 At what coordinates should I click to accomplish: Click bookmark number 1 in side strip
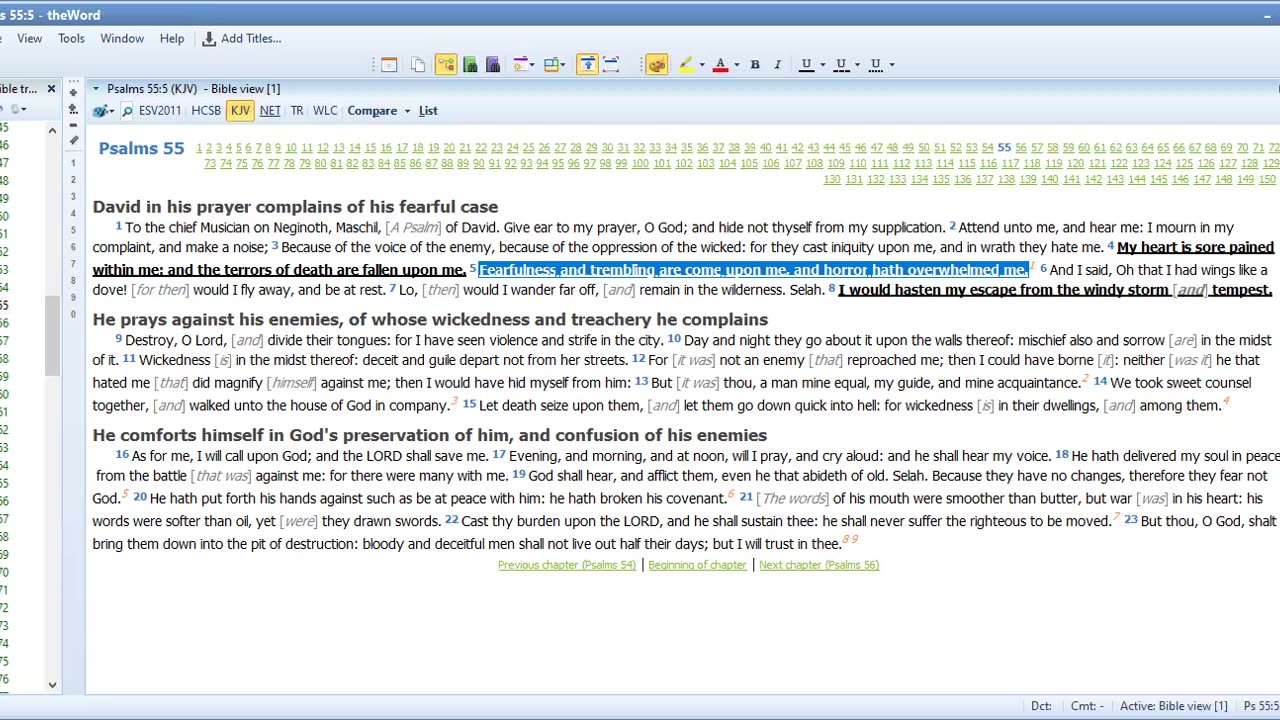(72, 162)
